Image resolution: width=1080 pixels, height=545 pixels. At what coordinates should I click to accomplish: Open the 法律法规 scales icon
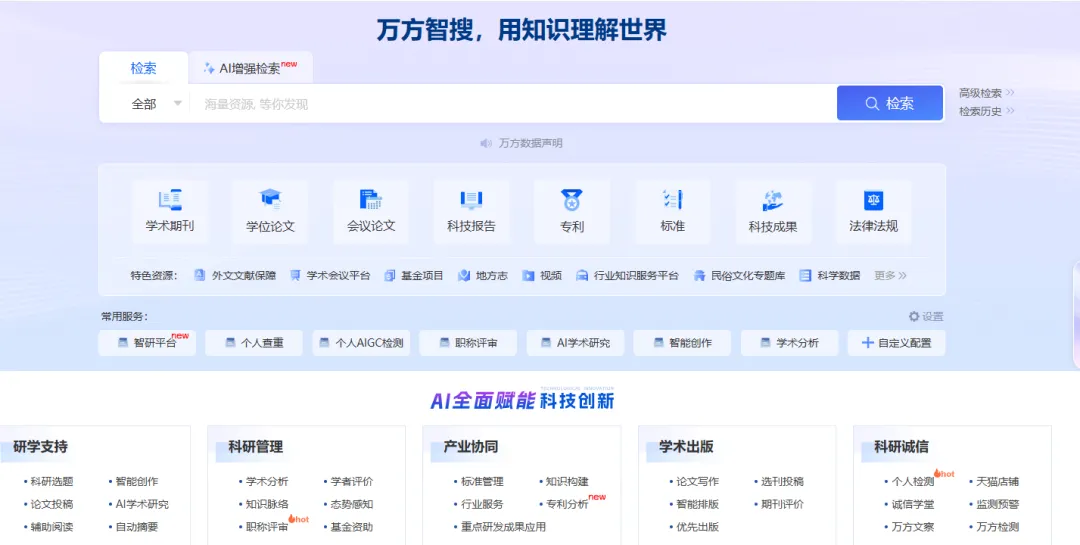pyautogui.click(x=873, y=200)
